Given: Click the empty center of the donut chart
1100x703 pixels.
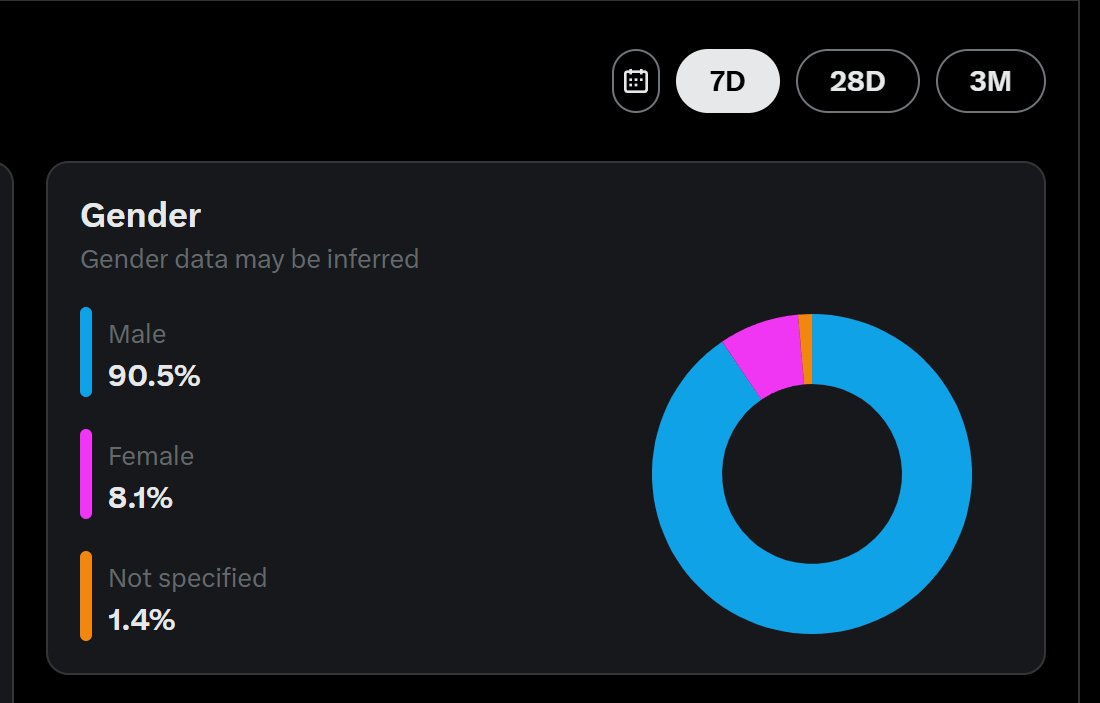Looking at the screenshot, I should click(x=811, y=474).
